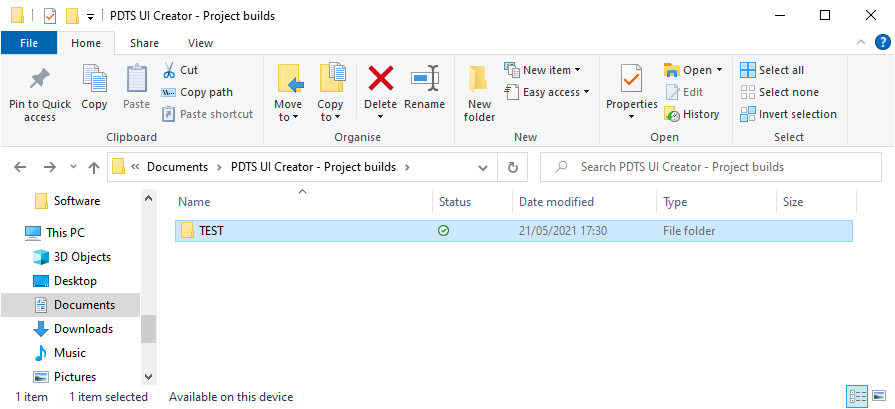Go up one folder level
Screen dimensions: 895x409
click(94, 167)
